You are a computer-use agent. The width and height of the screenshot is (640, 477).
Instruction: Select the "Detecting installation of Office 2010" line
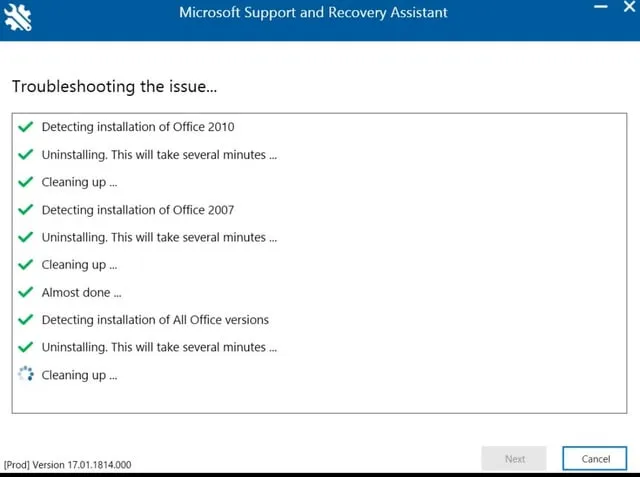[138, 127]
